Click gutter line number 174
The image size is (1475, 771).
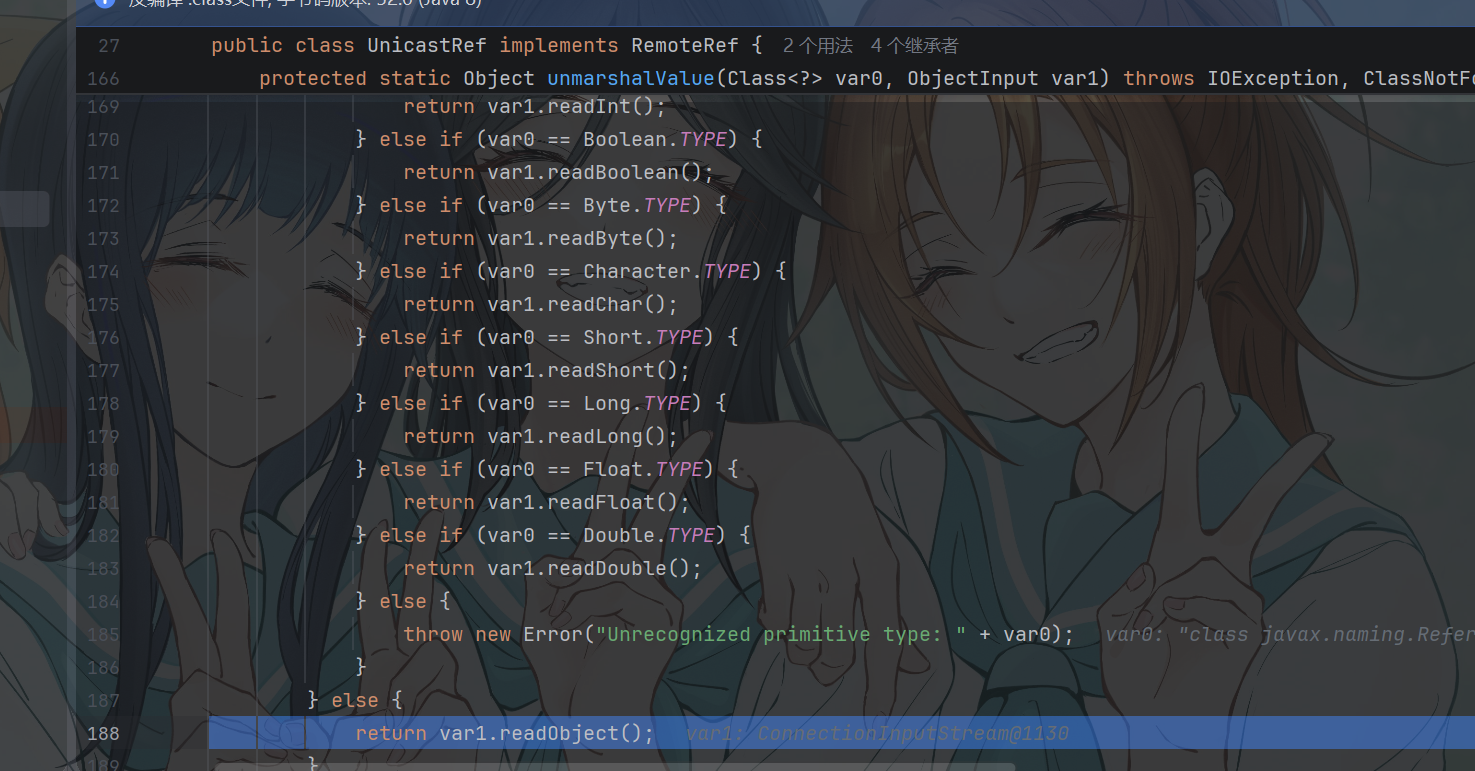tap(103, 271)
